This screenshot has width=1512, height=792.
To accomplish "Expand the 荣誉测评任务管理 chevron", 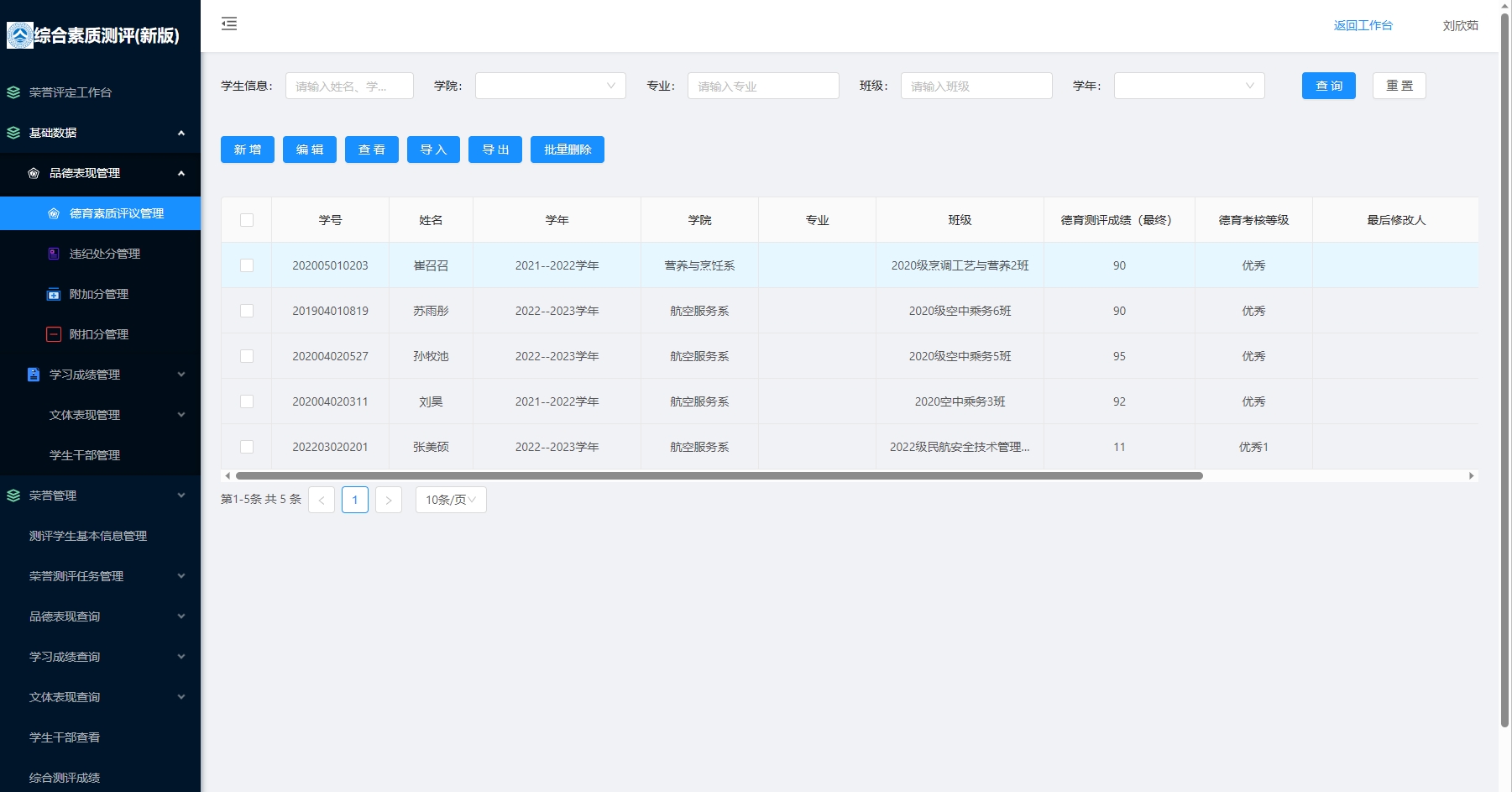I will [x=181, y=576].
